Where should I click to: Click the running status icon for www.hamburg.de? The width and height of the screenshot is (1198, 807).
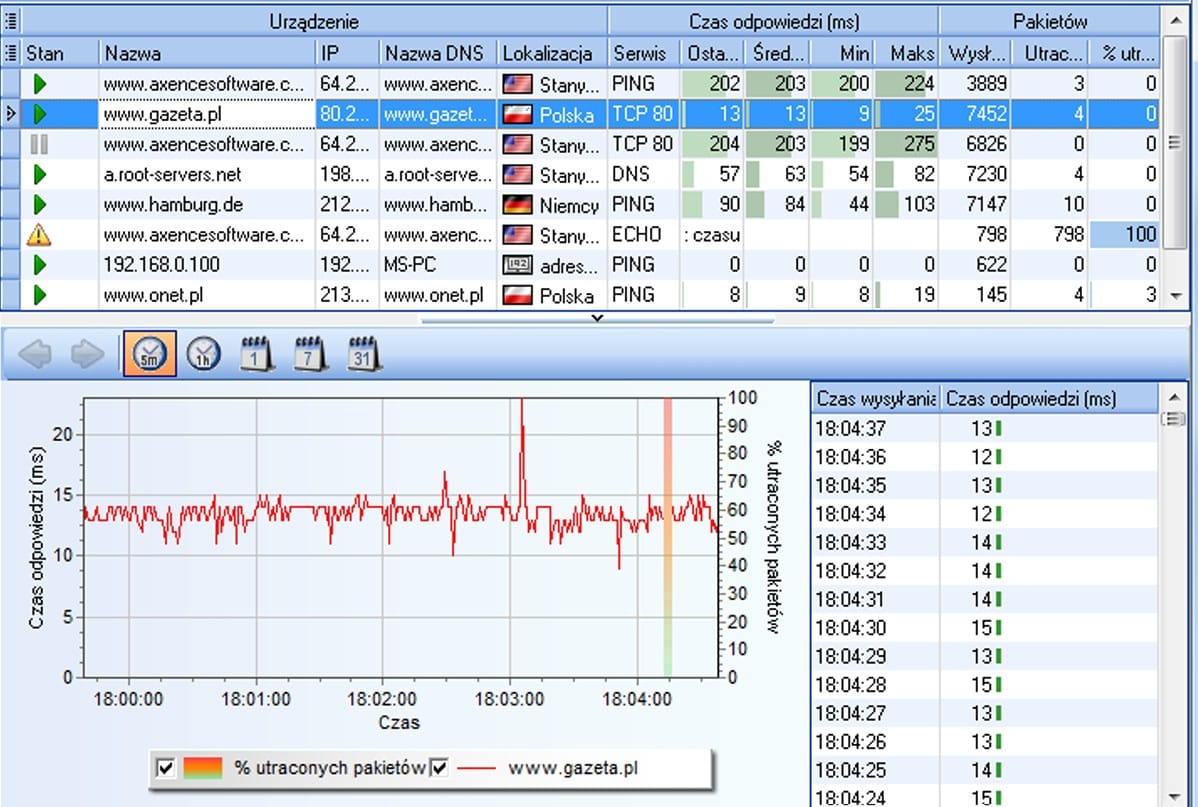40,204
